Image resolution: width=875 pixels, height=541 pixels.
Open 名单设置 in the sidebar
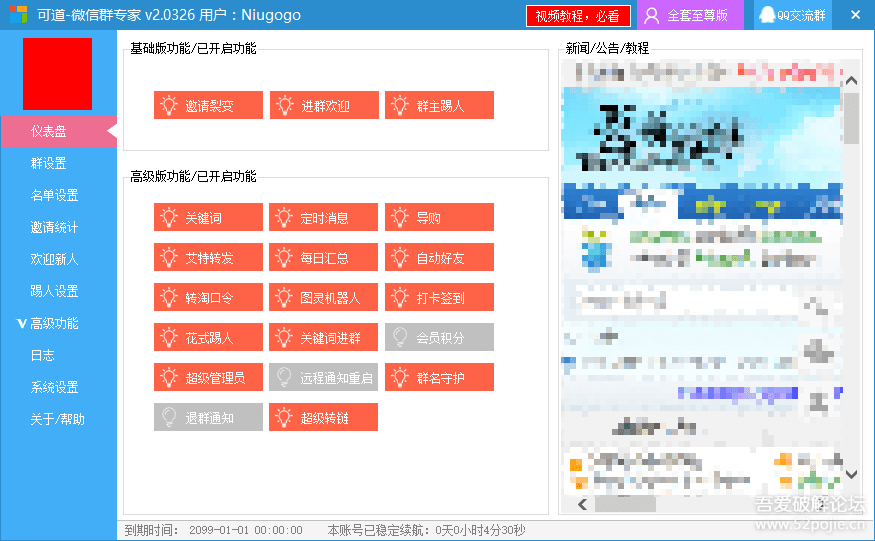click(x=59, y=195)
